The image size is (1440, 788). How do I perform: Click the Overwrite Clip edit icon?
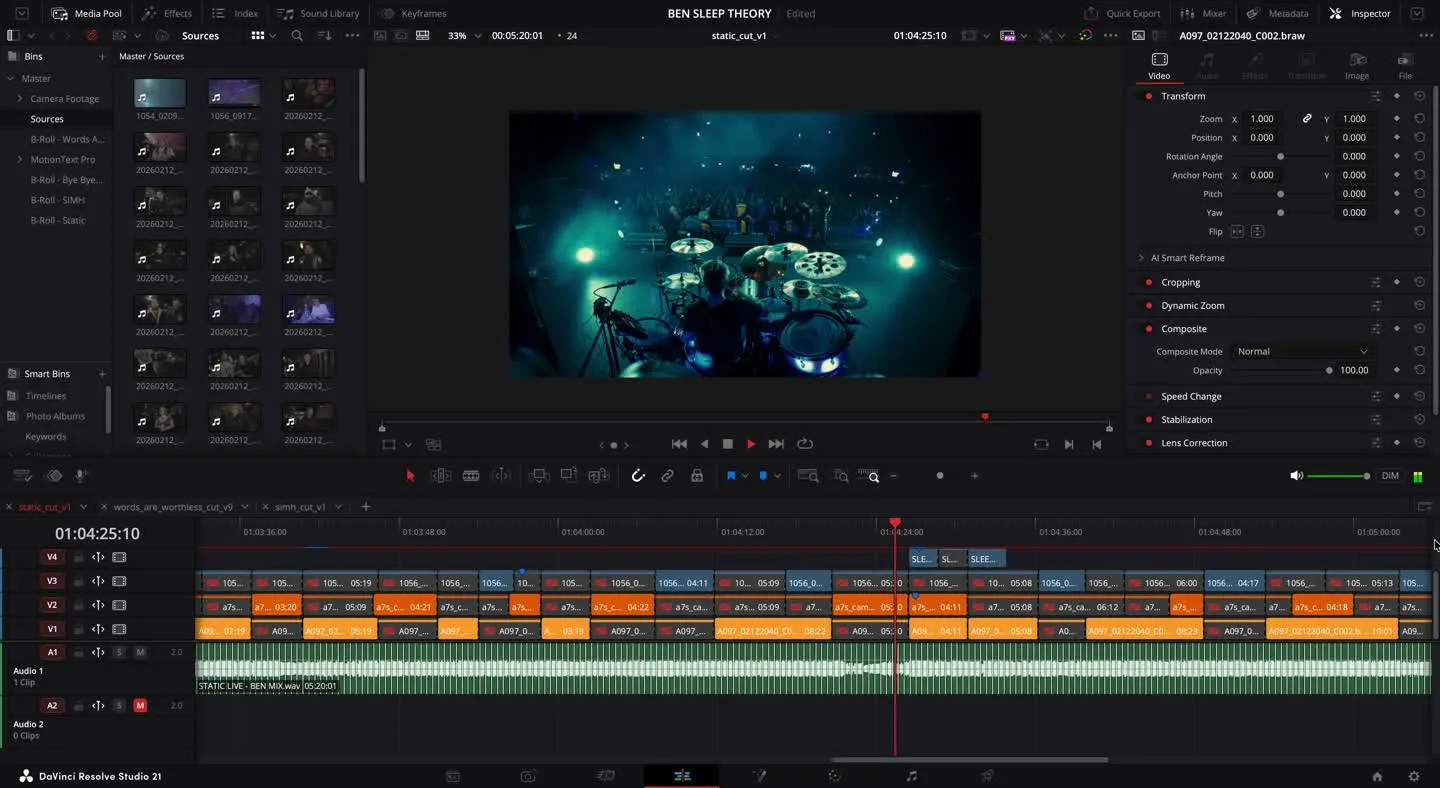tap(569, 476)
